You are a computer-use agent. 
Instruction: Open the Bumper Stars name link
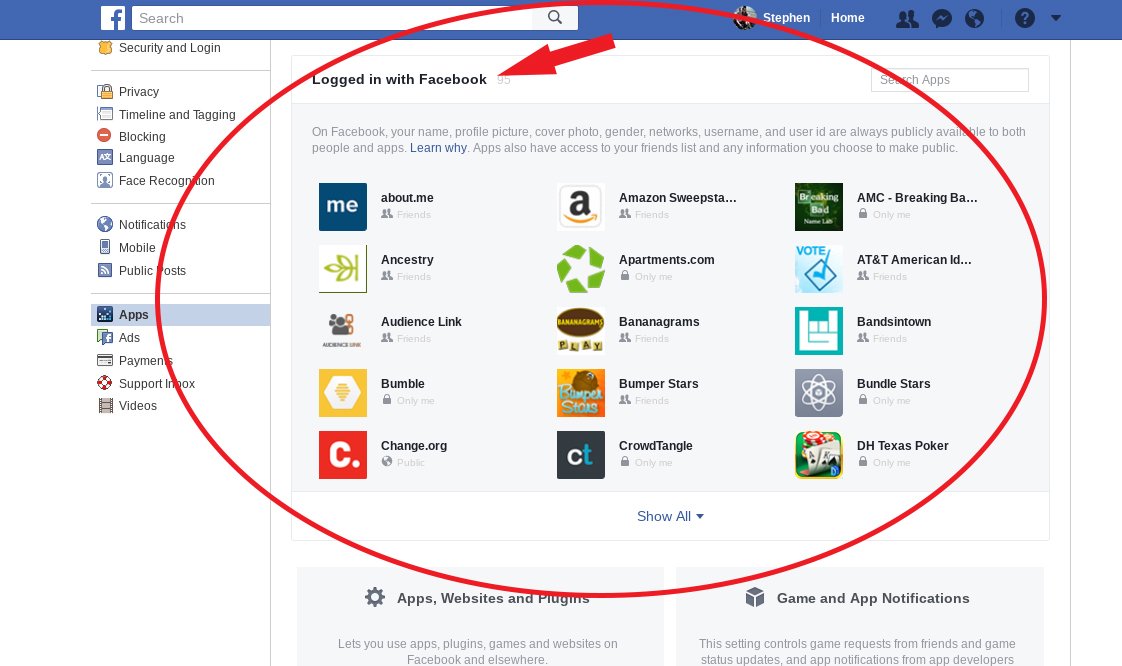coord(658,384)
